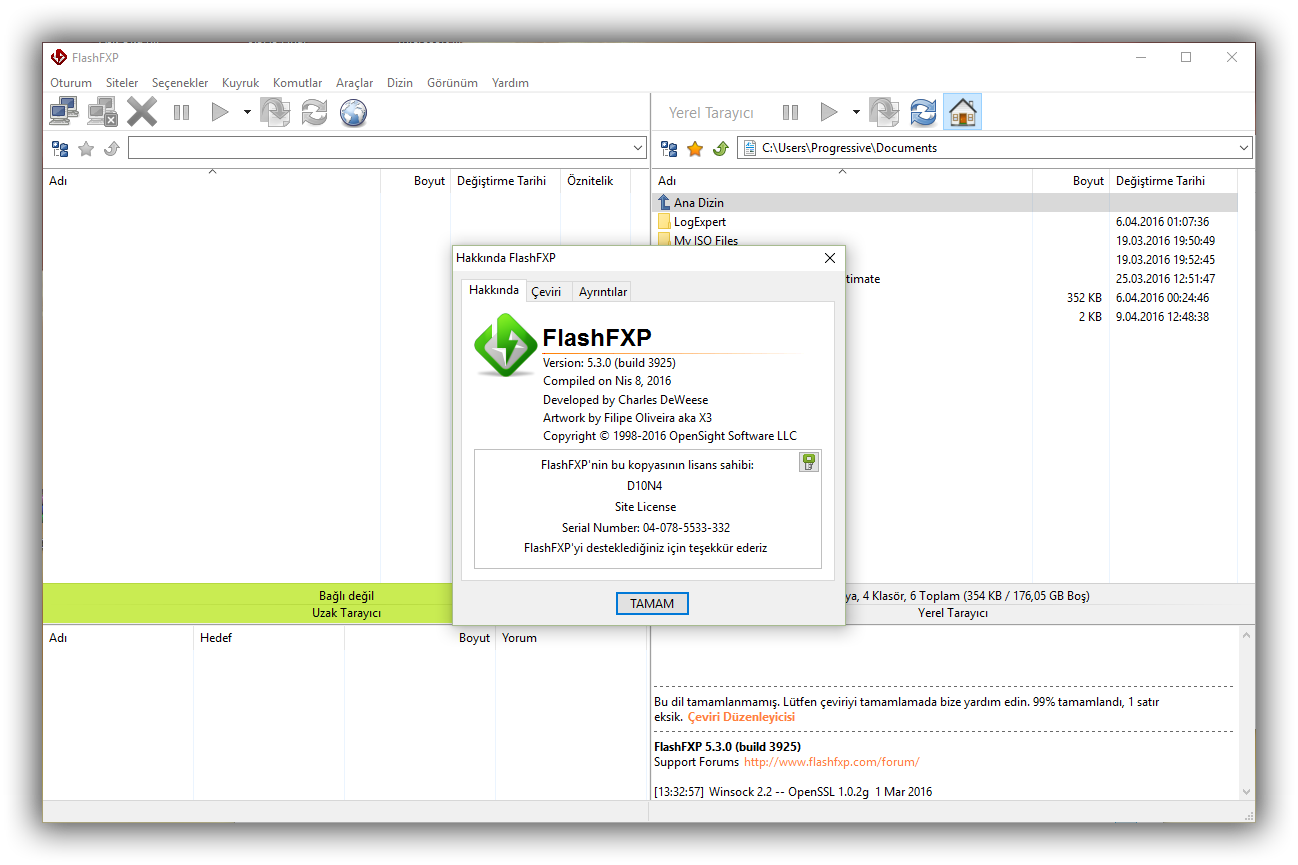1298x865 pixels.
Task: Expand the C:\Users\Progressive\Documents path dropdown
Action: point(1244,148)
